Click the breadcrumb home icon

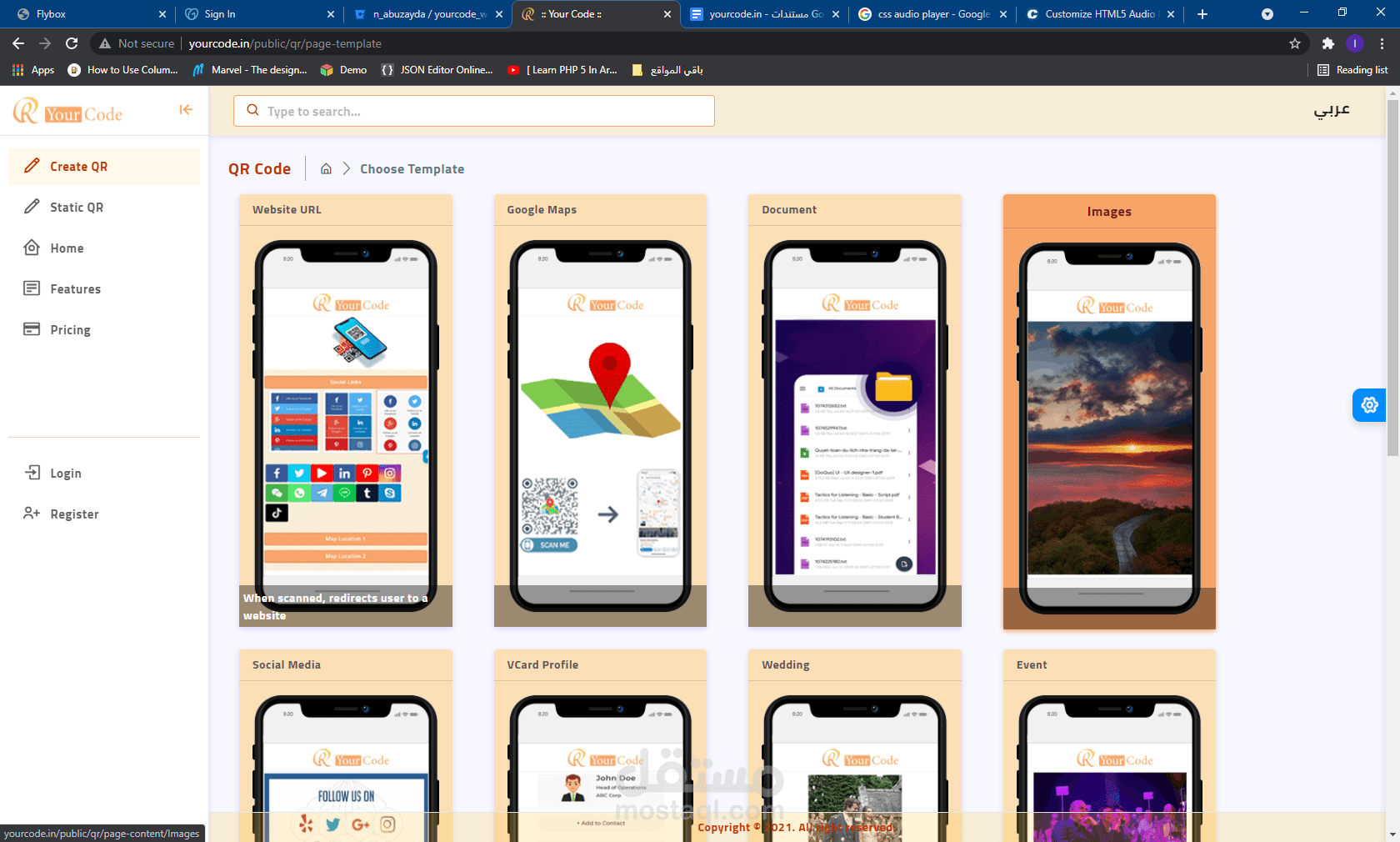coord(326,169)
